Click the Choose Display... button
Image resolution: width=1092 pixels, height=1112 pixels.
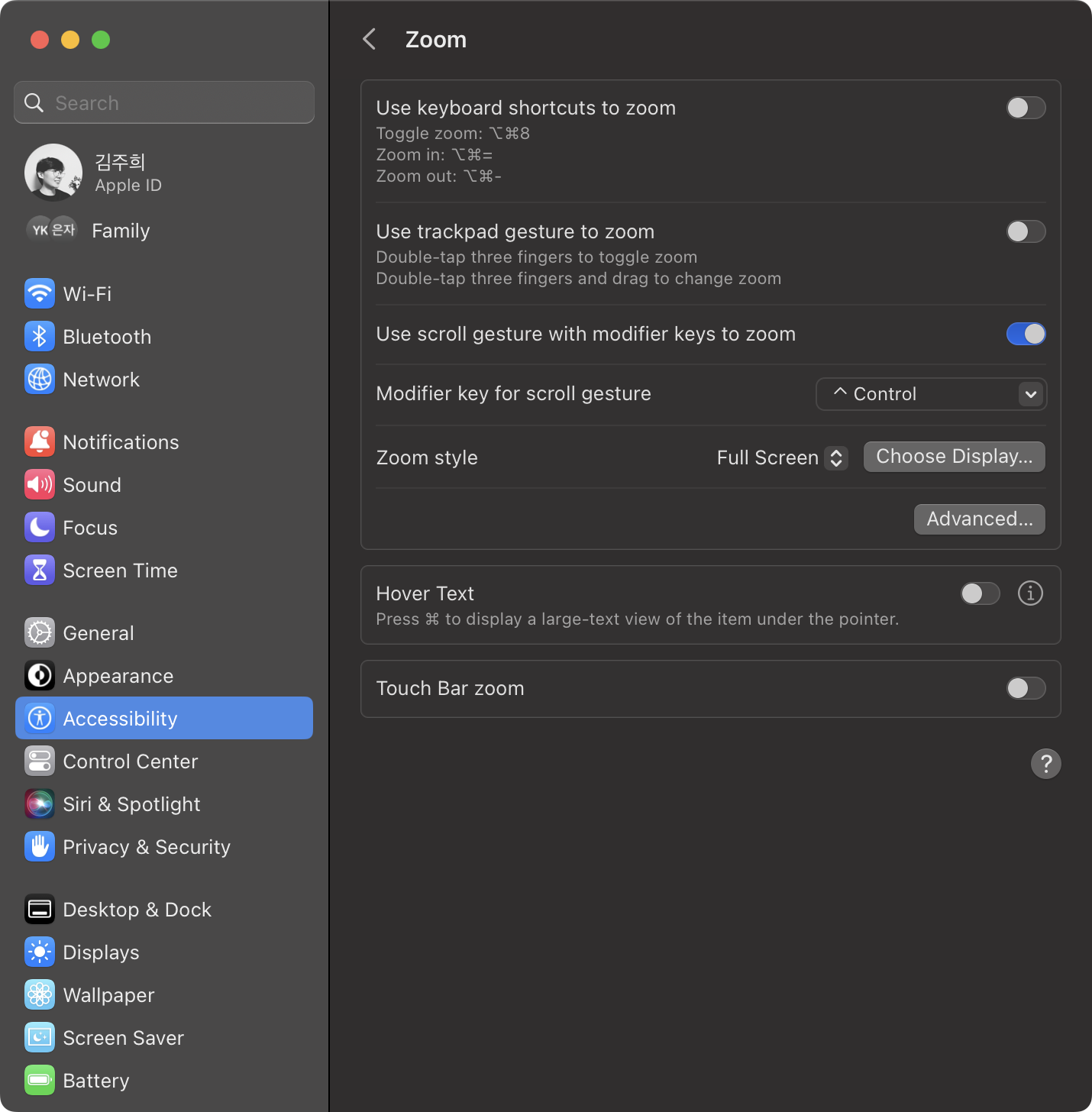[x=954, y=457]
